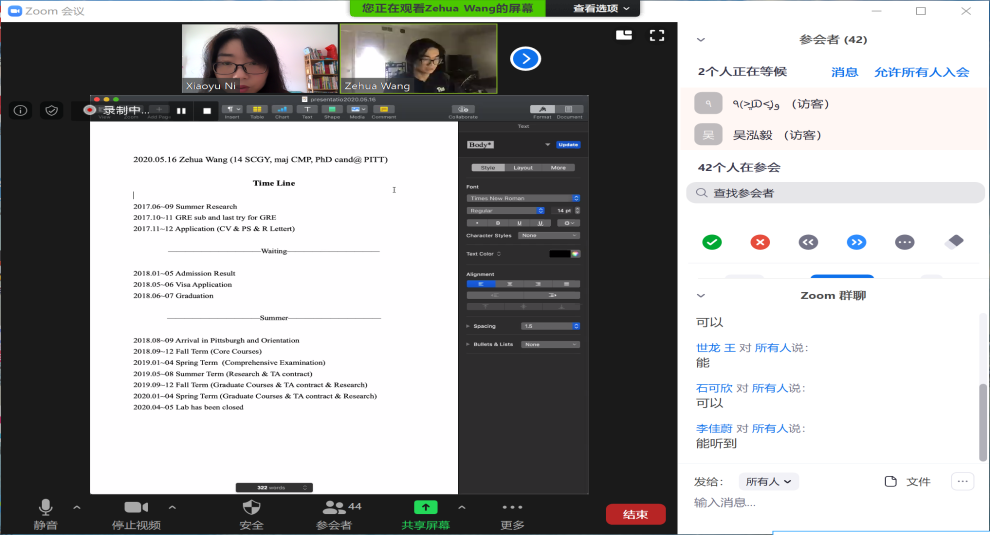This screenshot has width=990, height=535.
Task: Click the meeting info circle icon
Action: click(x=20, y=111)
